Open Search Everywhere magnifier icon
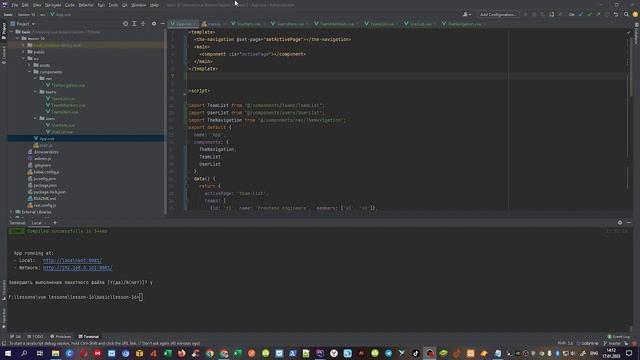Viewport: 640px width, 360px height. [626, 15]
